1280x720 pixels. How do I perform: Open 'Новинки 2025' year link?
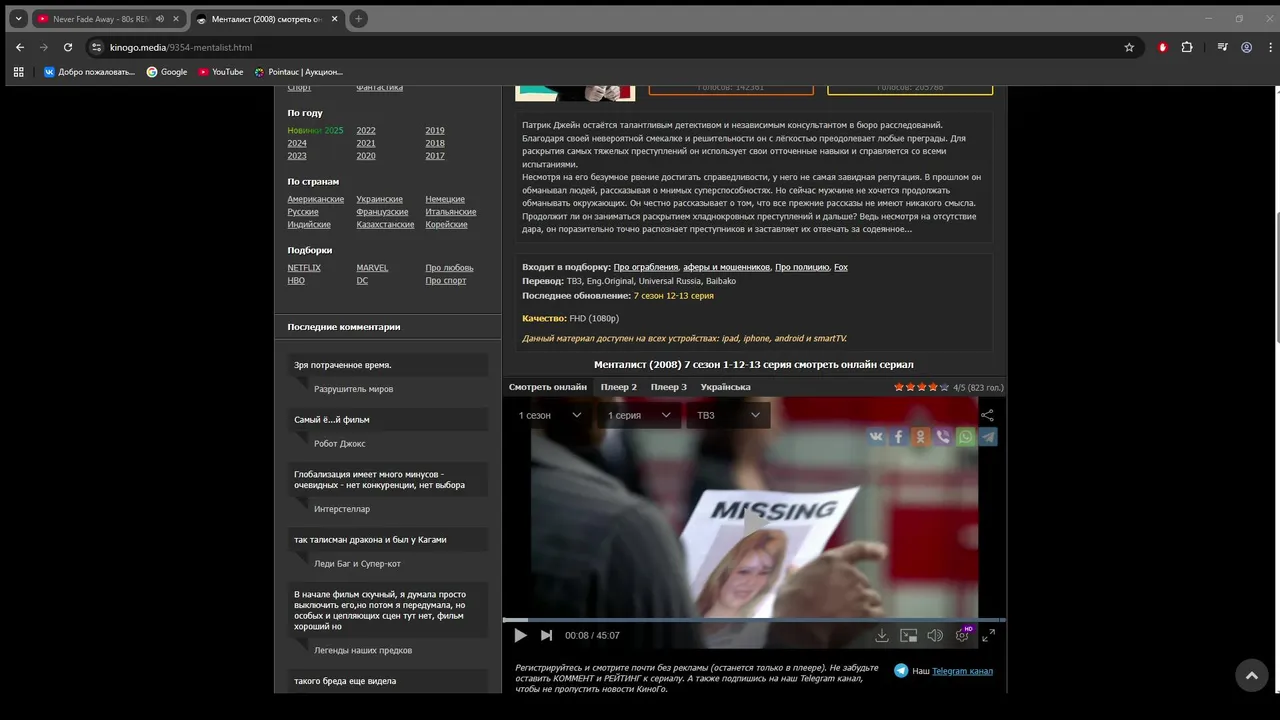(x=315, y=130)
